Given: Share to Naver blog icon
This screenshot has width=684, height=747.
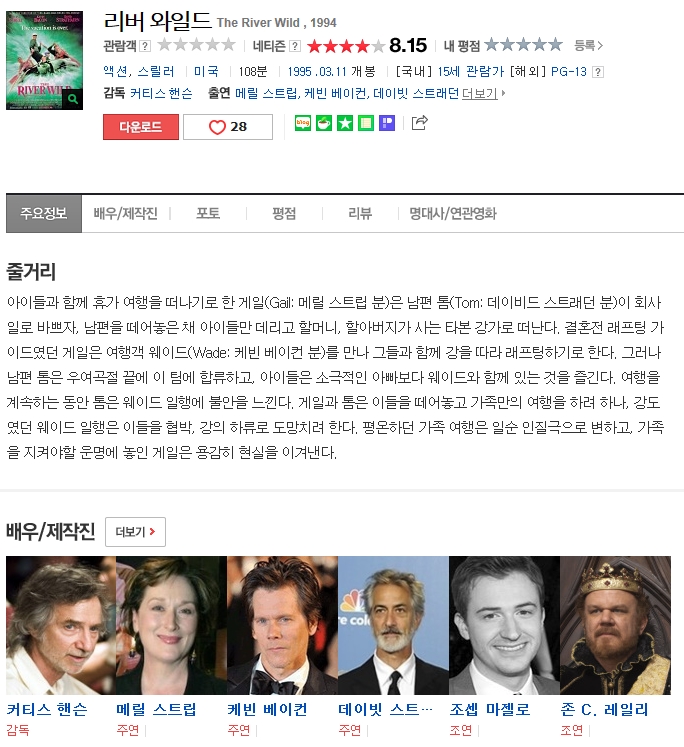Looking at the screenshot, I should (303, 123).
